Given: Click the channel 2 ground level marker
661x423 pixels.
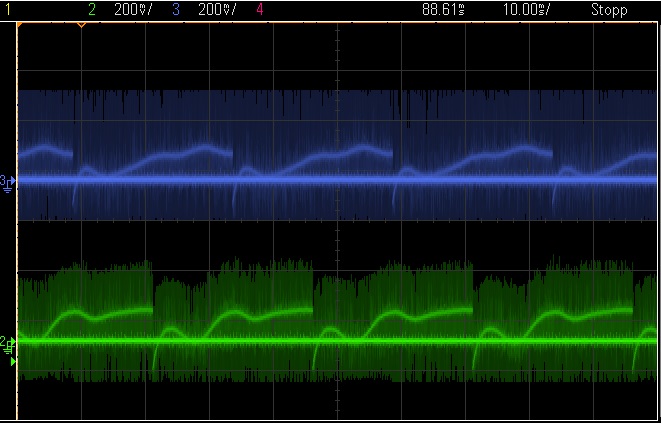Looking at the screenshot, I should [x=8, y=345].
